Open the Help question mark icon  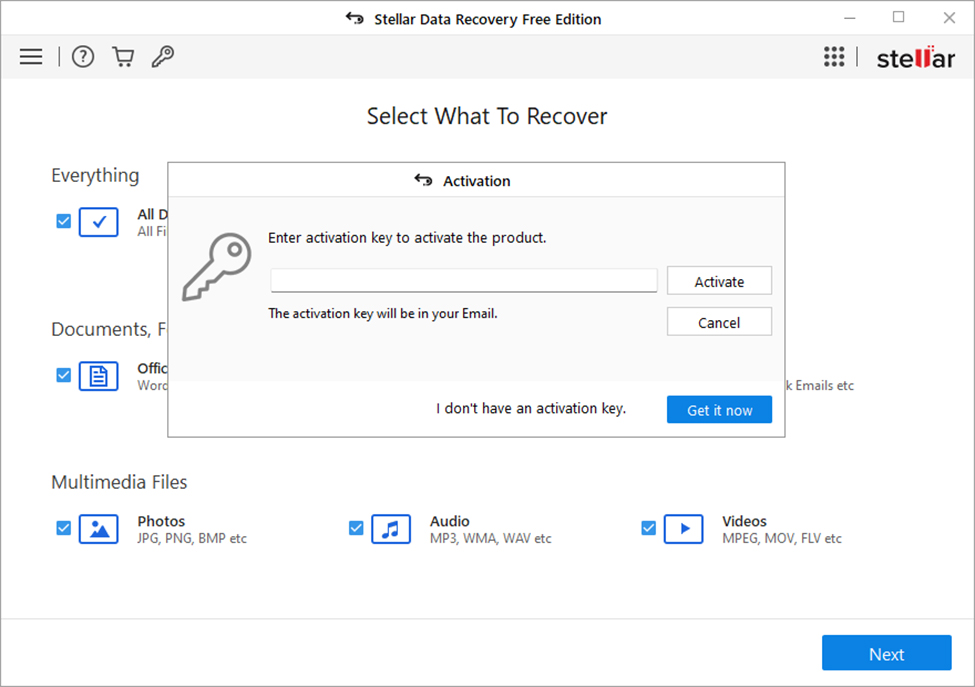tap(82, 56)
